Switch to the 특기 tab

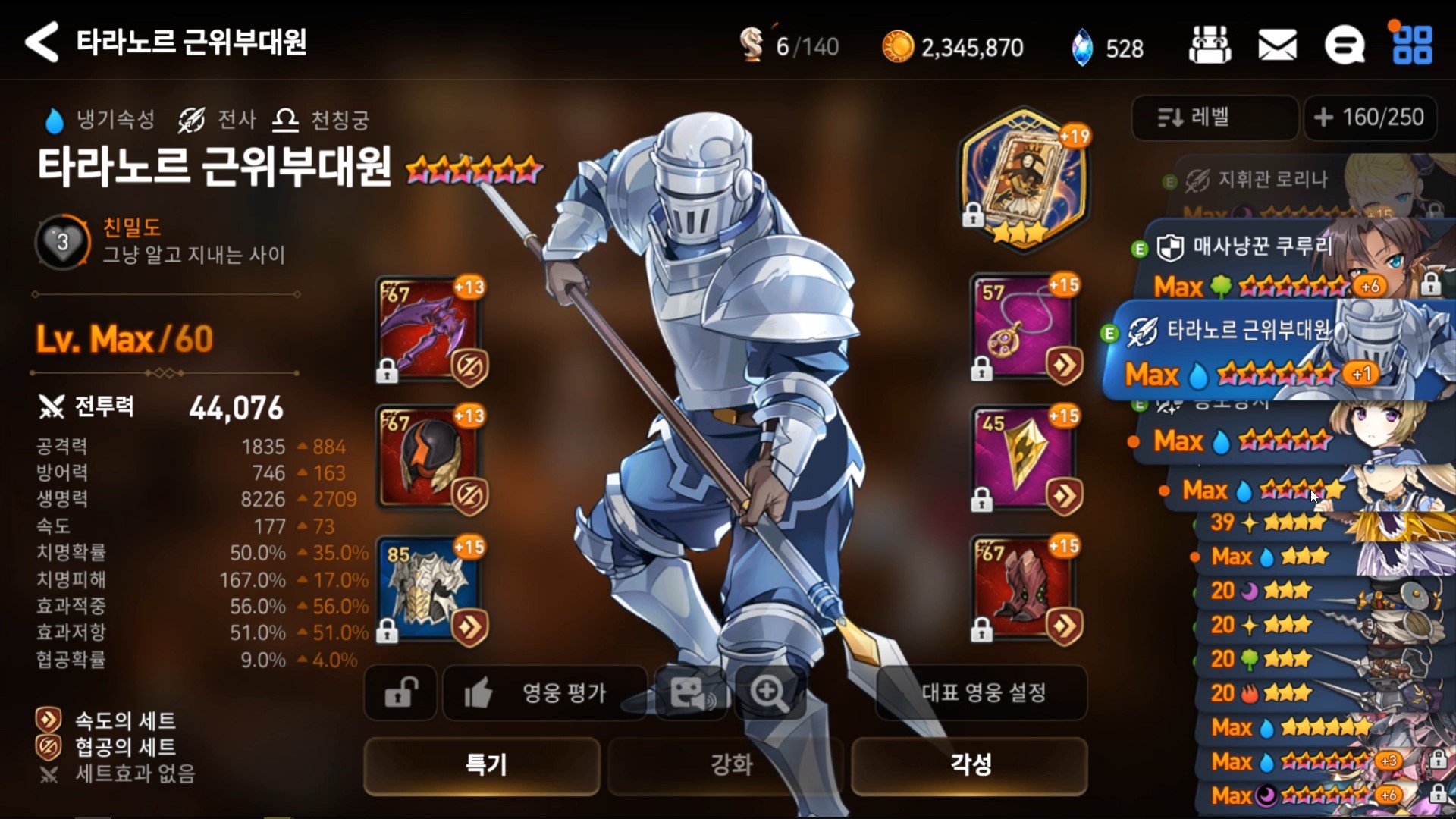482,764
